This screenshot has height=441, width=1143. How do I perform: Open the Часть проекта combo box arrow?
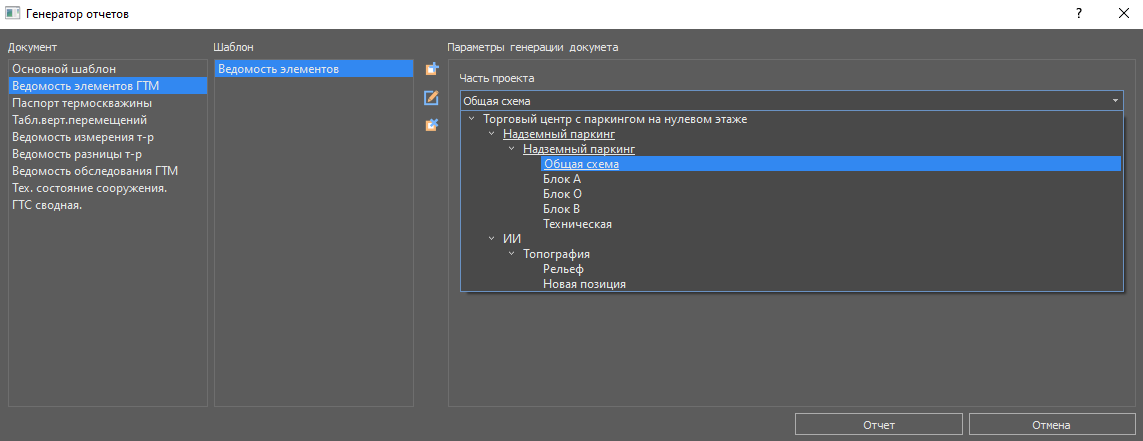(x=1114, y=101)
